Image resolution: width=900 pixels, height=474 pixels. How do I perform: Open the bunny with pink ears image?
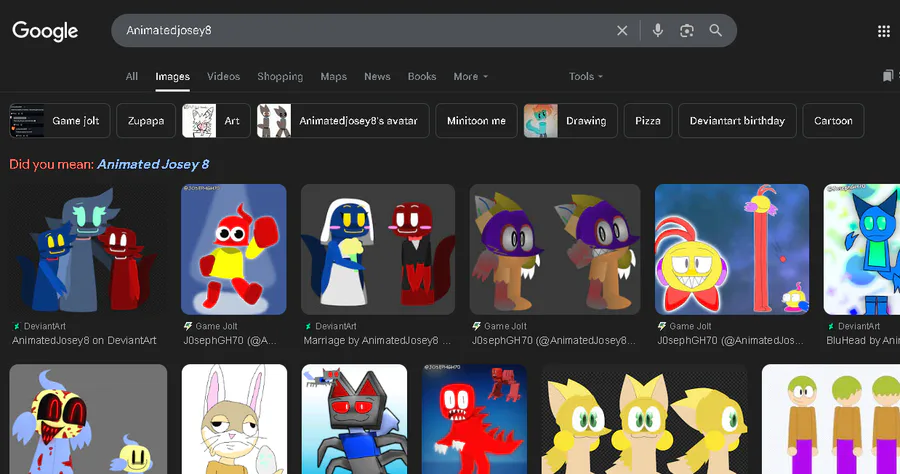tap(234, 419)
